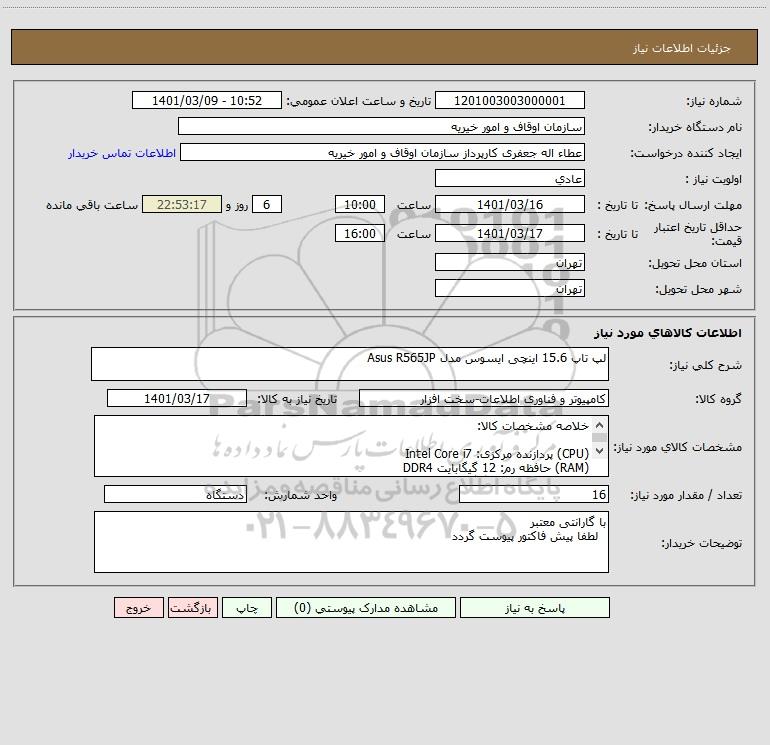Click the price validity date 1401/03/17
The width and height of the screenshot is (770, 745).
510,233
